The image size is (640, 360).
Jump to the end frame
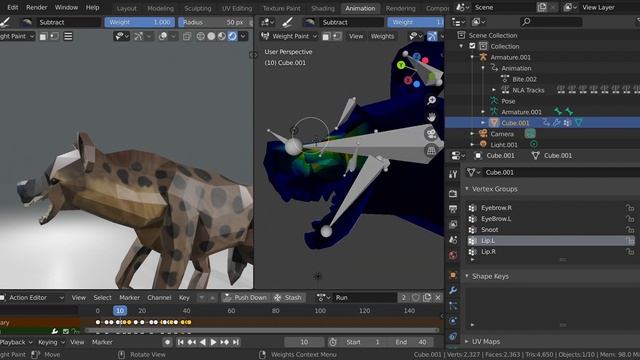tap(236, 342)
